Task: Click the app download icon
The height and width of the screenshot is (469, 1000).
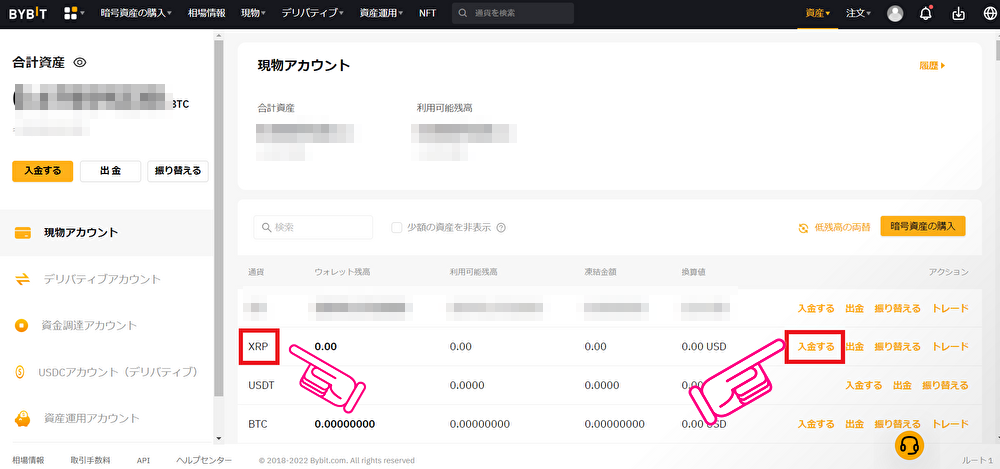Action: pyautogui.click(x=958, y=13)
